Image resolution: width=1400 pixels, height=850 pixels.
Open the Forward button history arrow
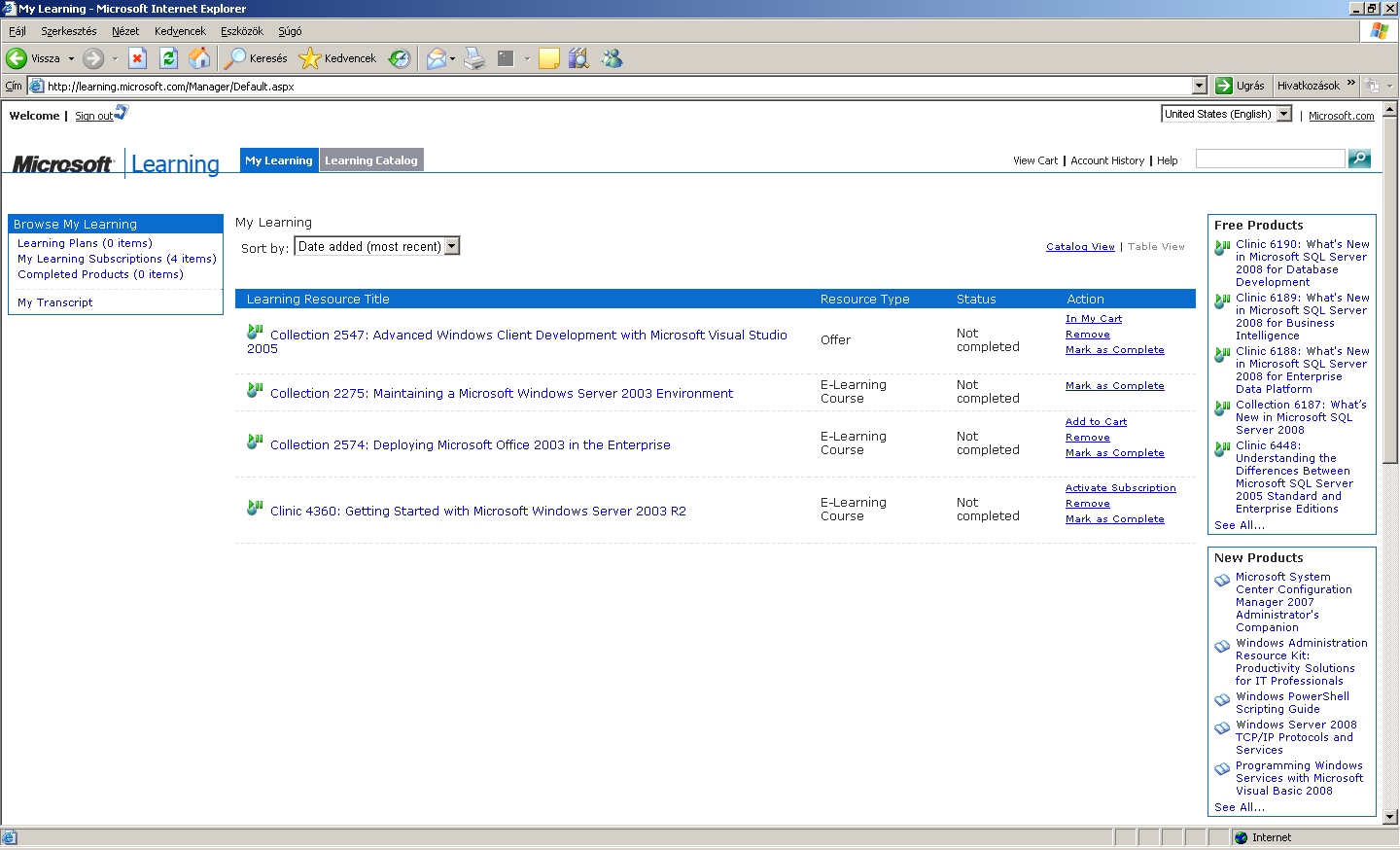[115, 58]
